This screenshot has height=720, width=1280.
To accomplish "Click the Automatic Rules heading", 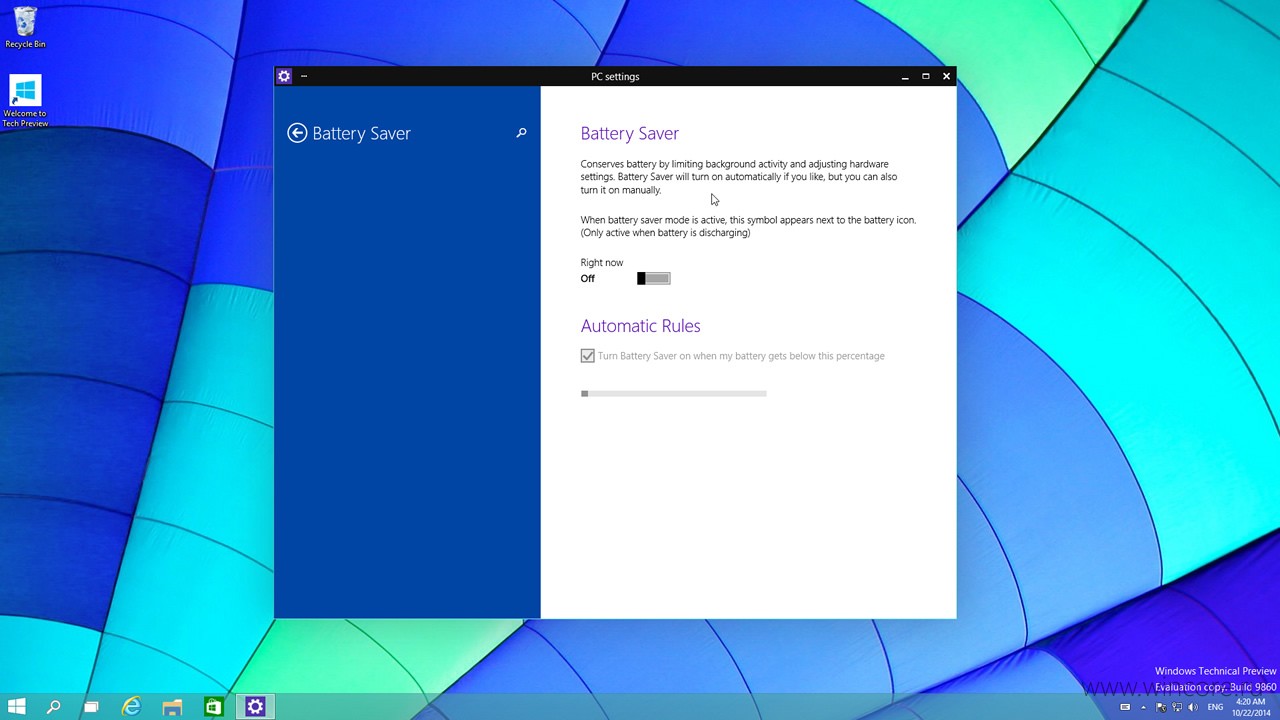I will click(641, 326).
